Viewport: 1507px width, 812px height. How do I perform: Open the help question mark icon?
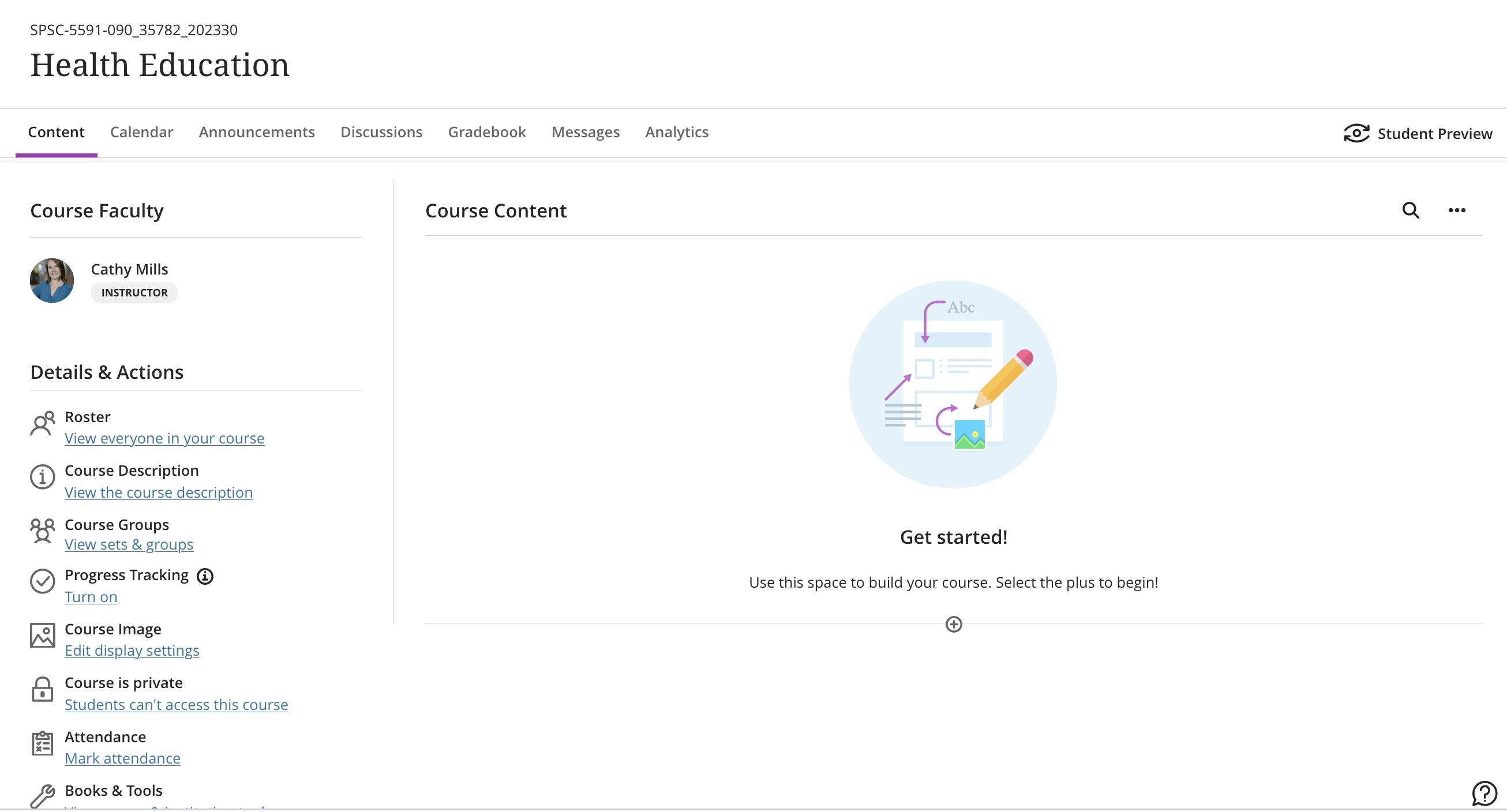click(x=1483, y=794)
